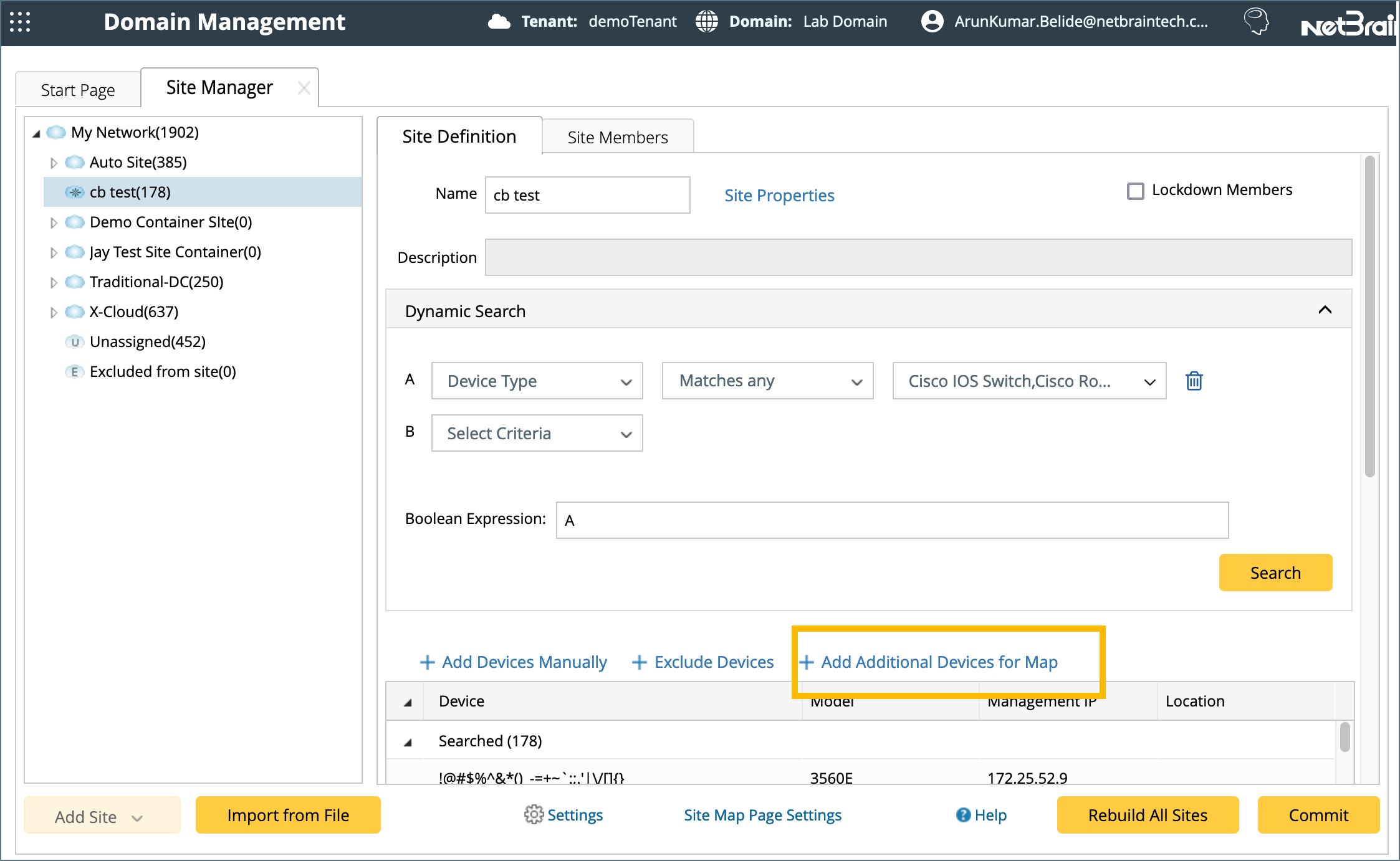Collapse the Dynamic Search section
This screenshot has width=1400, height=861.
(x=1325, y=310)
